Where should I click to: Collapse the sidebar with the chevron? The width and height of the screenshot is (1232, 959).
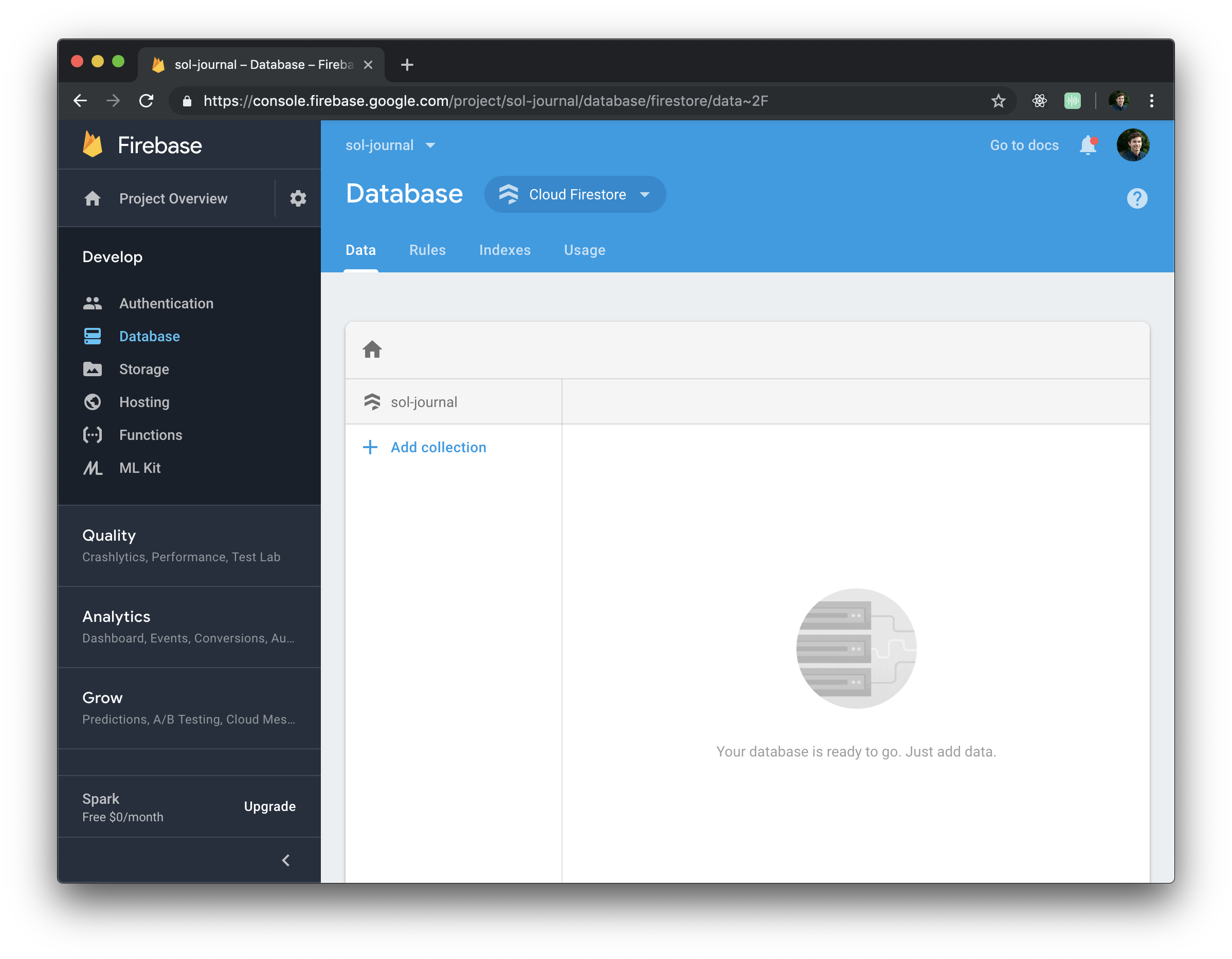click(286, 860)
